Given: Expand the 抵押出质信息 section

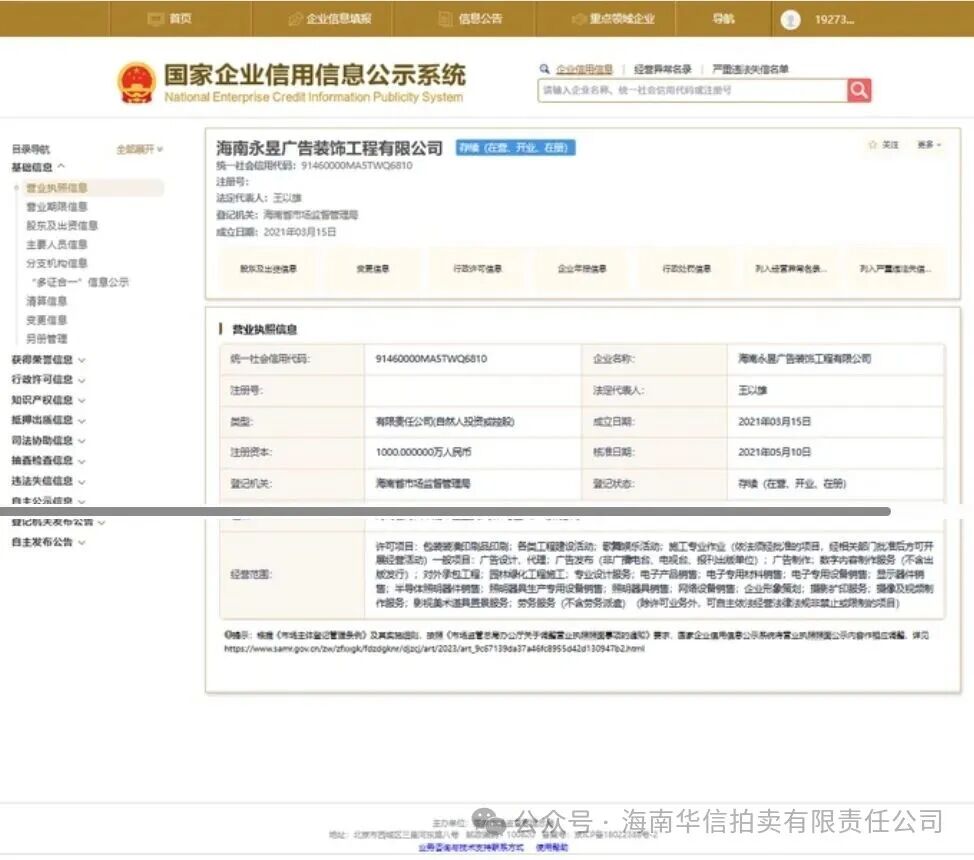Looking at the screenshot, I should [48, 420].
